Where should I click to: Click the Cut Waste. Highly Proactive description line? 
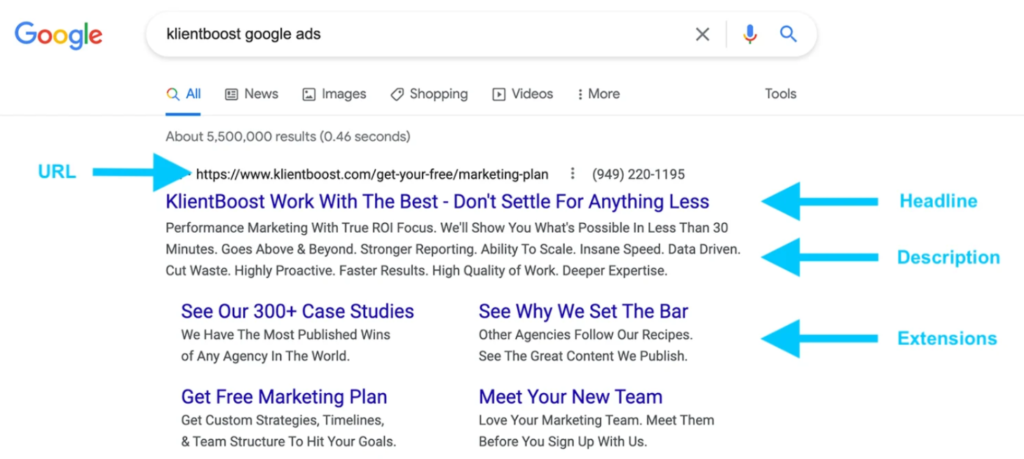[417, 270]
